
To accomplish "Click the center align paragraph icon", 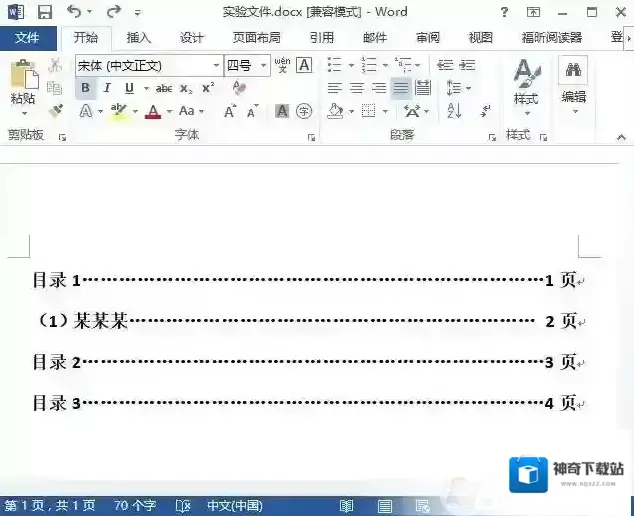I will point(356,88).
